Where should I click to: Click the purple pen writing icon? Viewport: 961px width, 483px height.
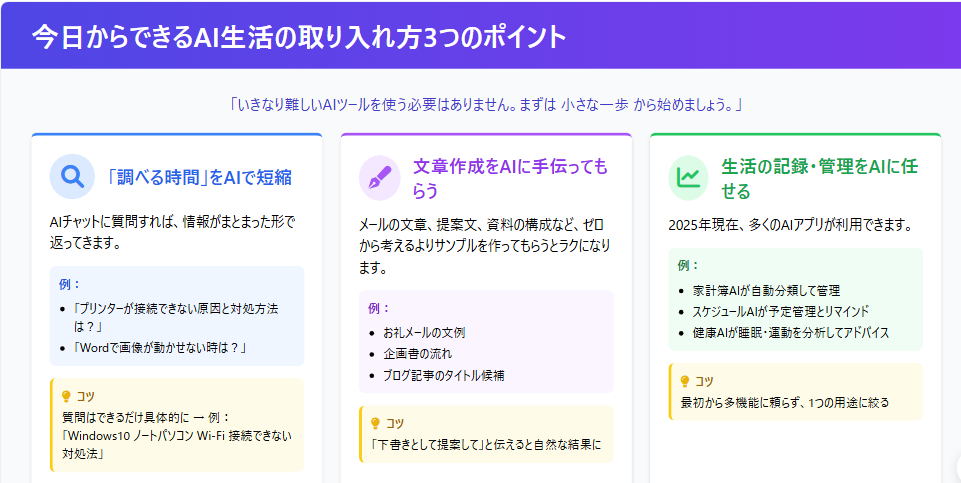(380, 177)
